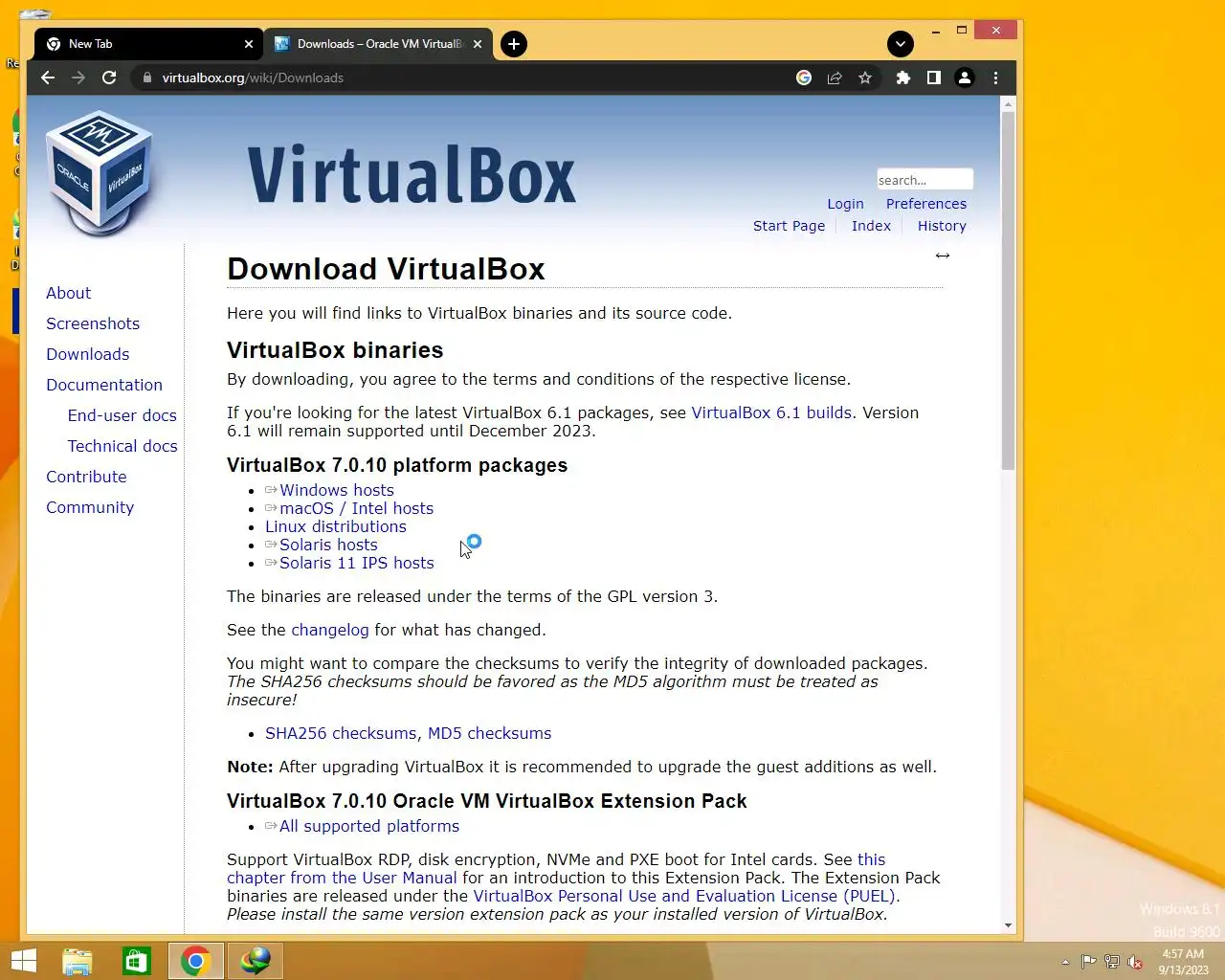Go forward using browser forward arrow
Image resolution: width=1225 pixels, height=980 pixels.
(78, 78)
